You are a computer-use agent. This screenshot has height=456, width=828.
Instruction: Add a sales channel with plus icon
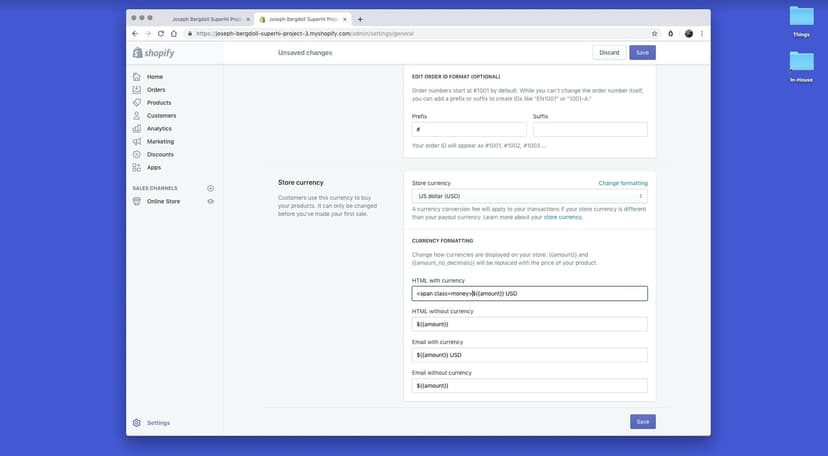tap(210, 188)
